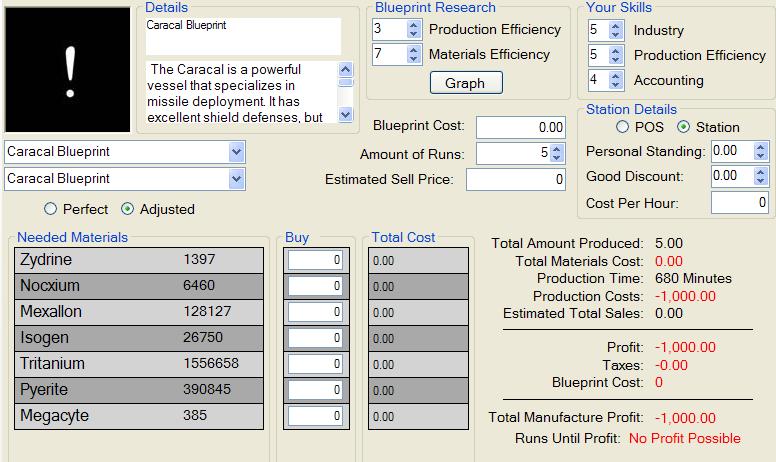776x462 pixels.
Task: Decrease the Accounting skill level
Action: click(x=615, y=85)
